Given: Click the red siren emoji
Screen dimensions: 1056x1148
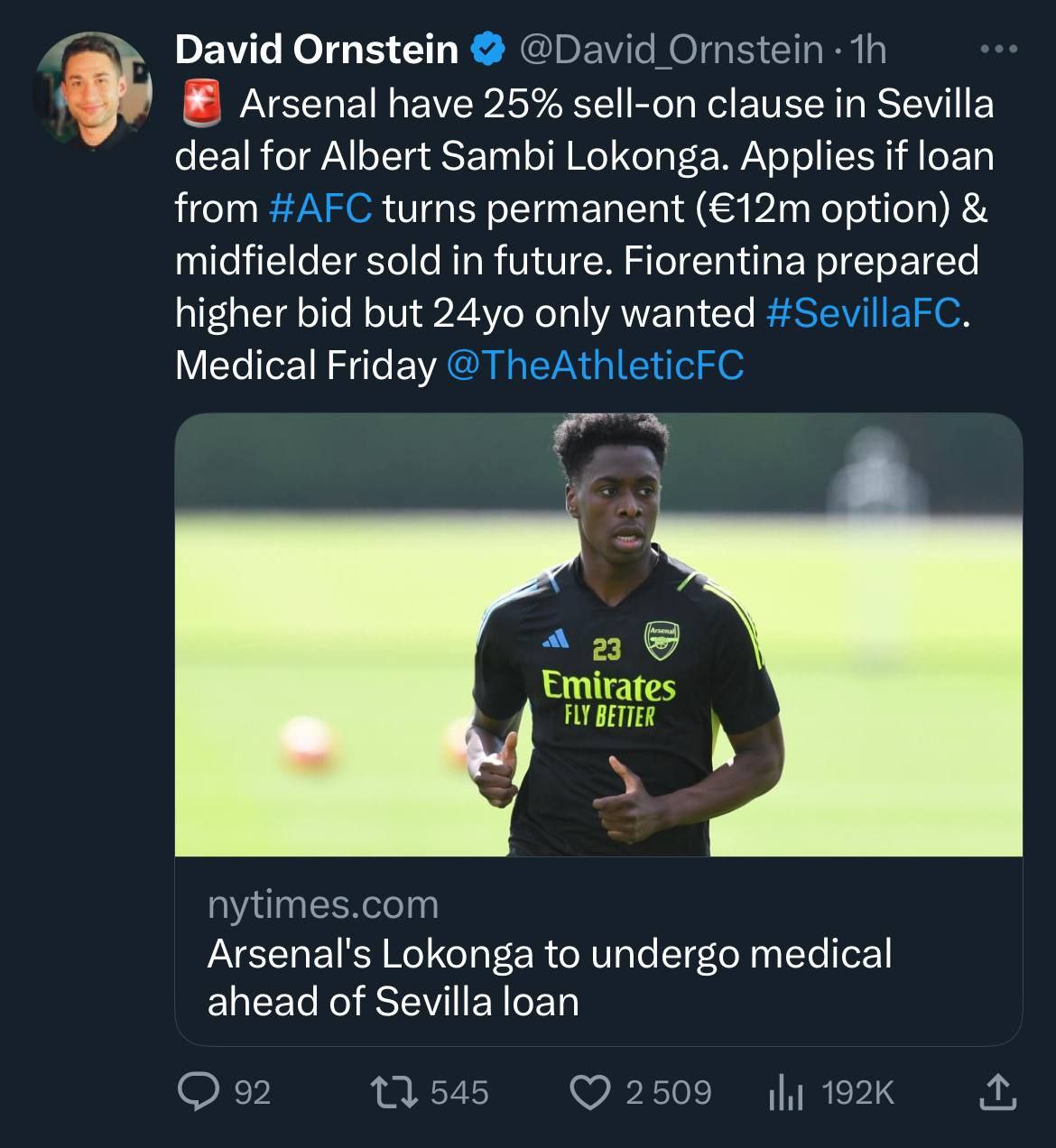Looking at the screenshot, I should [x=201, y=106].
